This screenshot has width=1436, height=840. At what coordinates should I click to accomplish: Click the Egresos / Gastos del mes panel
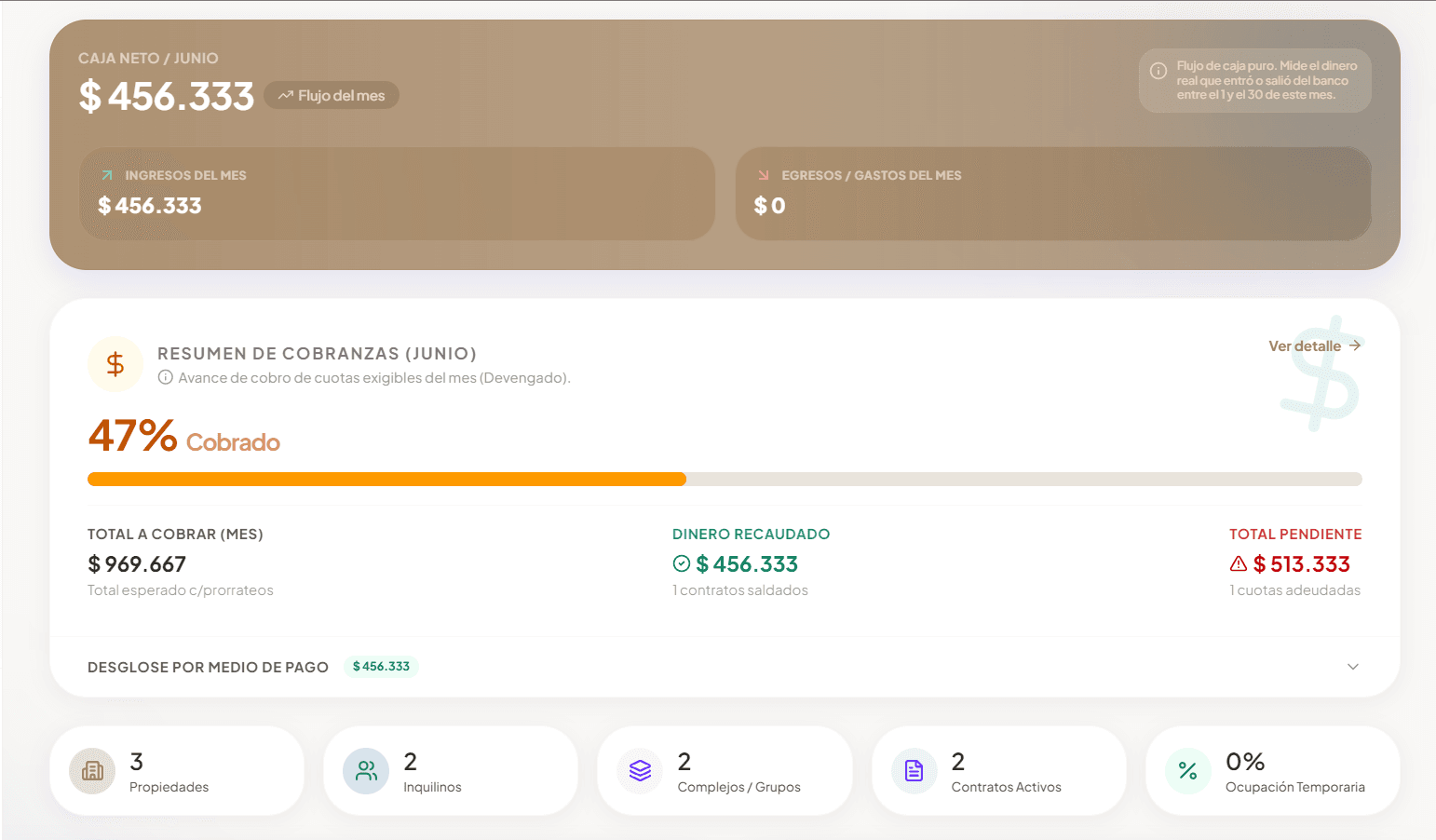(x=1053, y=194)
